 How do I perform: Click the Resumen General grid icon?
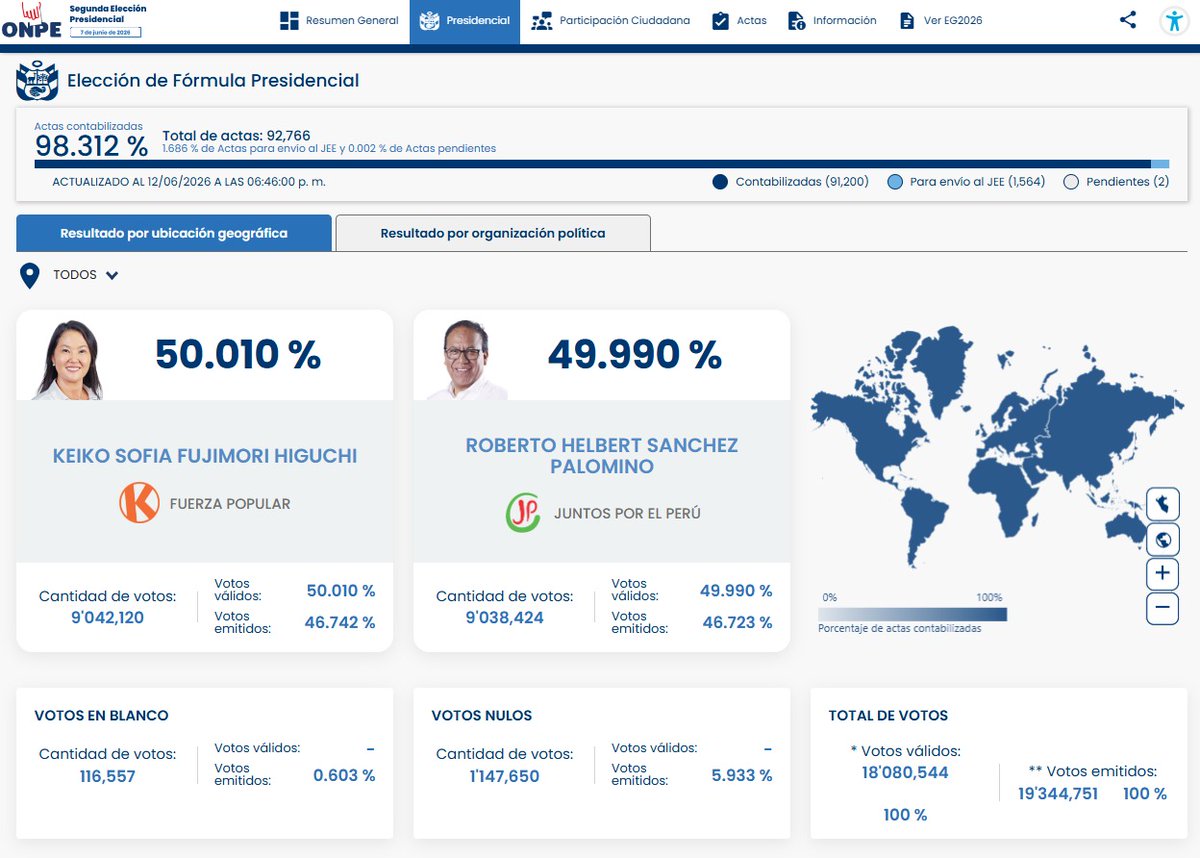point(289,20)
